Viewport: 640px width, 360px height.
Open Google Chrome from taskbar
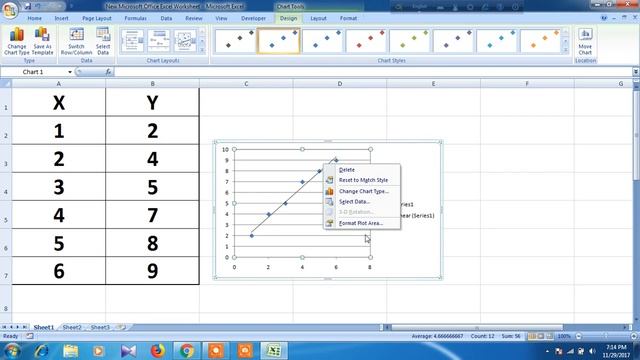(x=187, y=351)
